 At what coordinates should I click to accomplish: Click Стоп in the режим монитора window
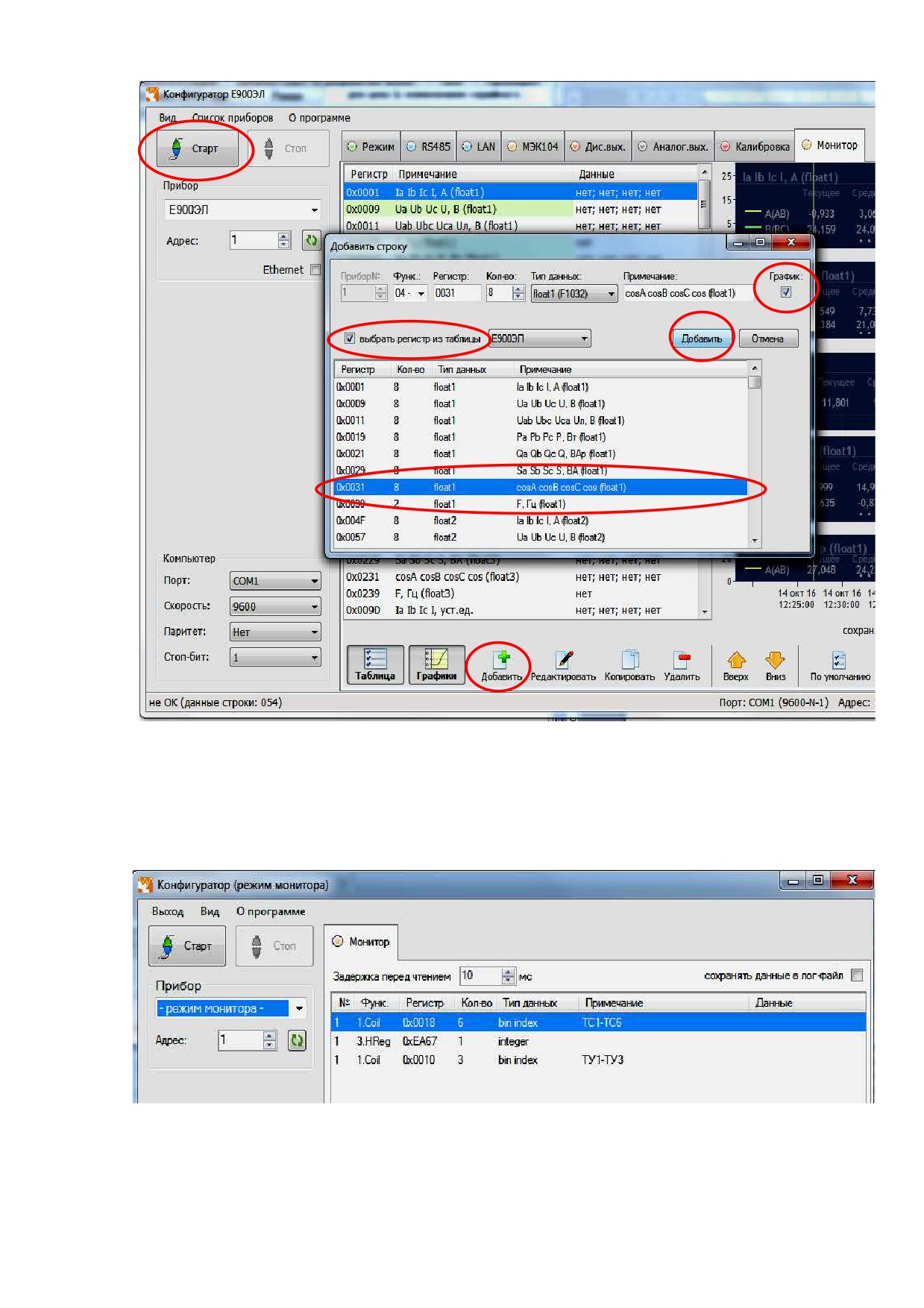click(274, 946)
